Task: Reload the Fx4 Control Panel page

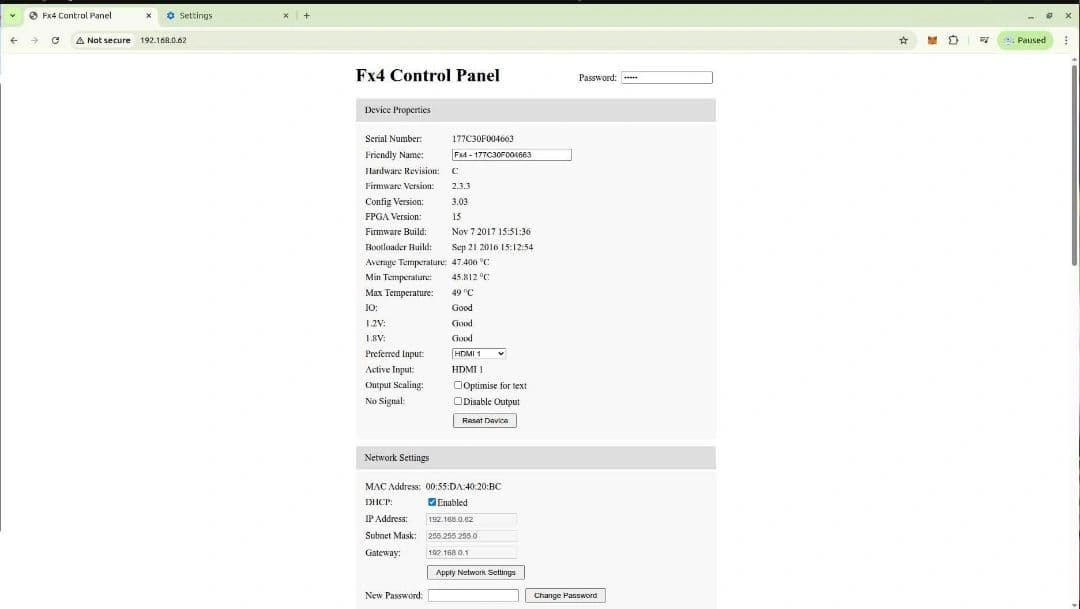Action: click(x=55, y=40)
